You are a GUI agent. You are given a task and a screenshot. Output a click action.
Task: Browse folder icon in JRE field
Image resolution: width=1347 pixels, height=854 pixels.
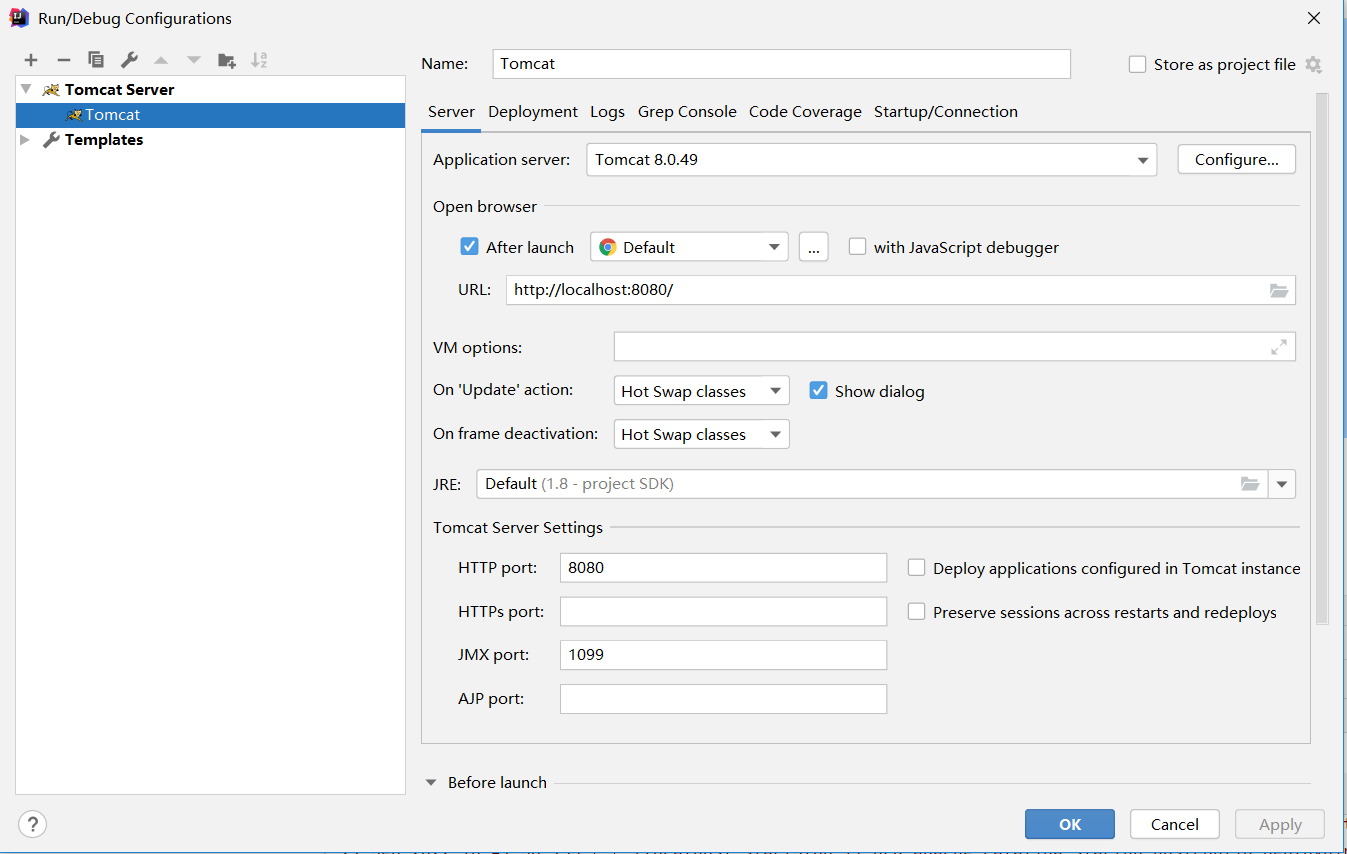click(x=1250, y=484)
